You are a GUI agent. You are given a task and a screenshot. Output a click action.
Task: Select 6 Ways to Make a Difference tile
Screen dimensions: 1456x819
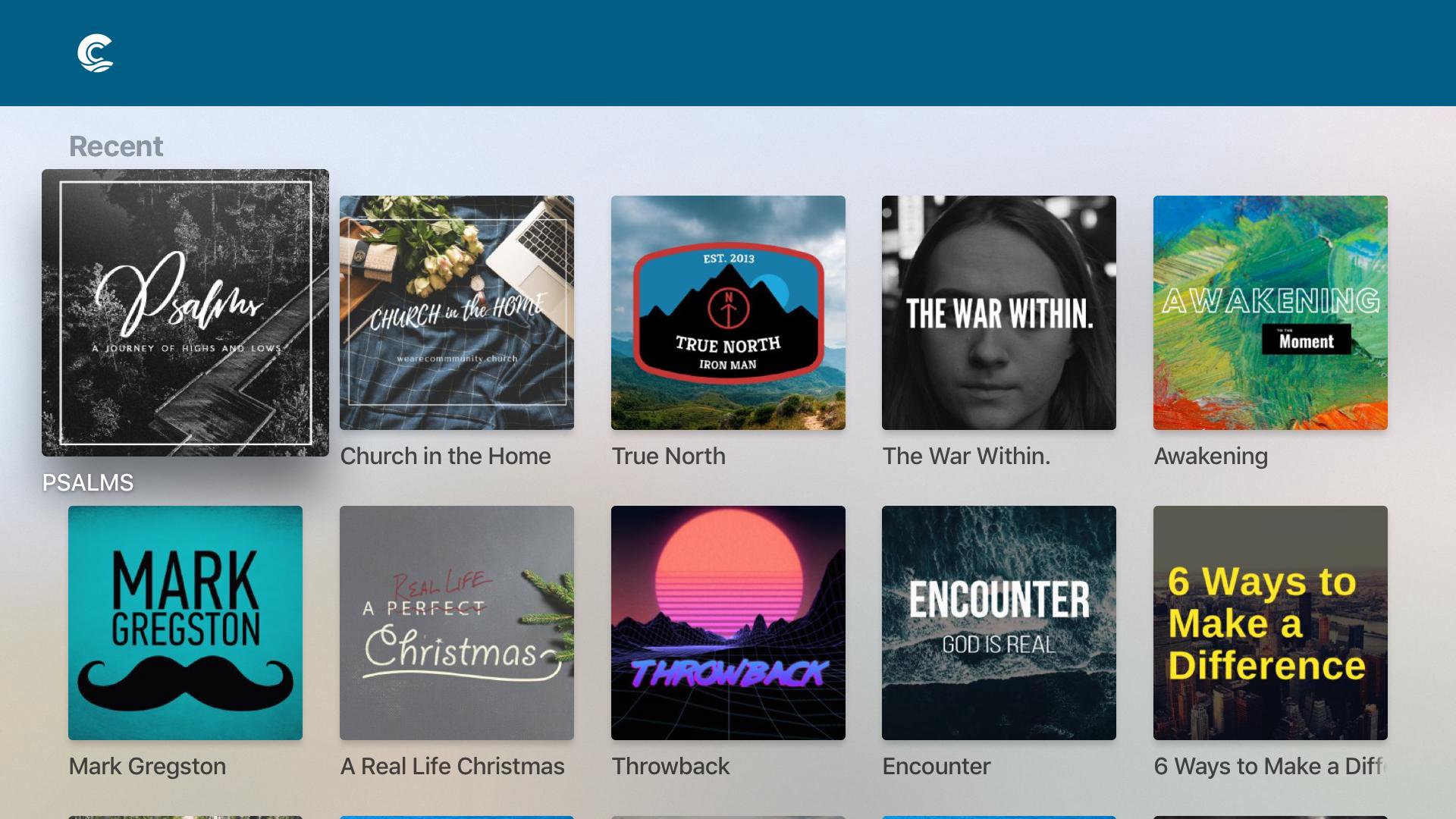(x=1270, y=623)
